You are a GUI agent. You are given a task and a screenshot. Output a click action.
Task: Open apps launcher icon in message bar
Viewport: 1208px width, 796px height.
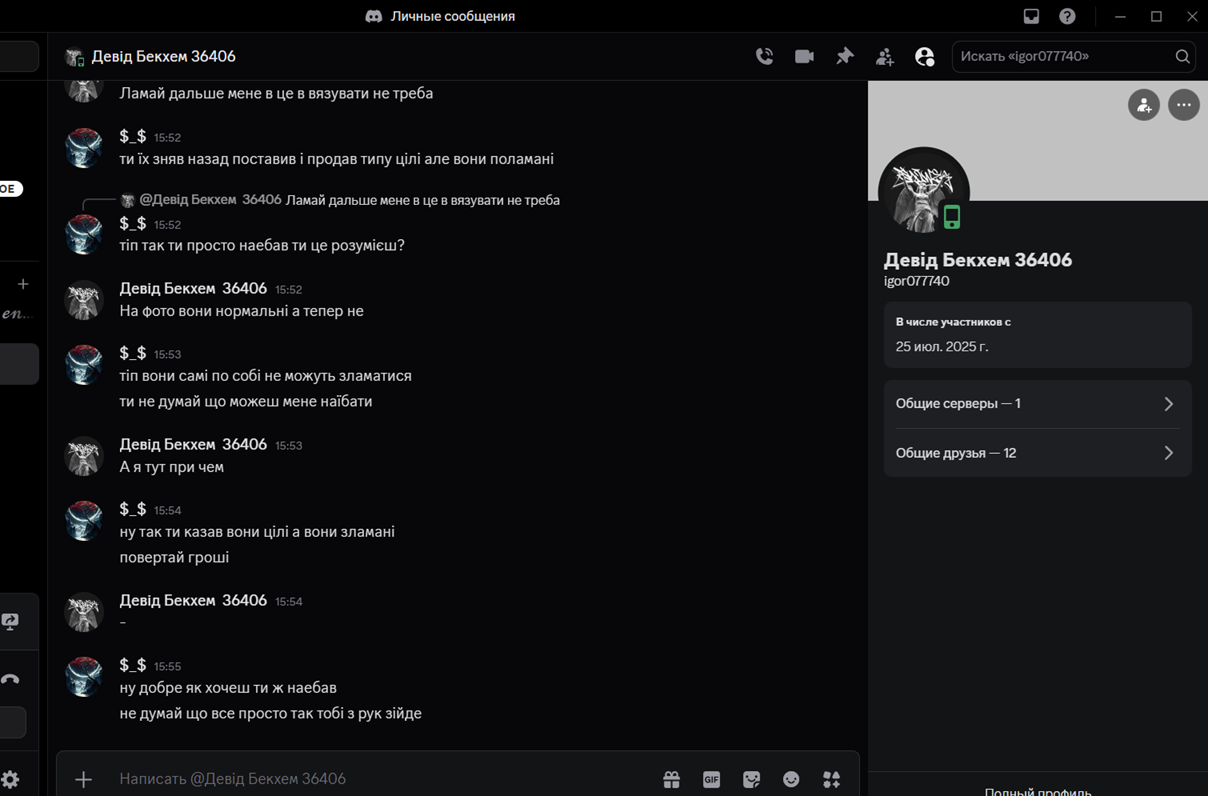pos(831,779)
